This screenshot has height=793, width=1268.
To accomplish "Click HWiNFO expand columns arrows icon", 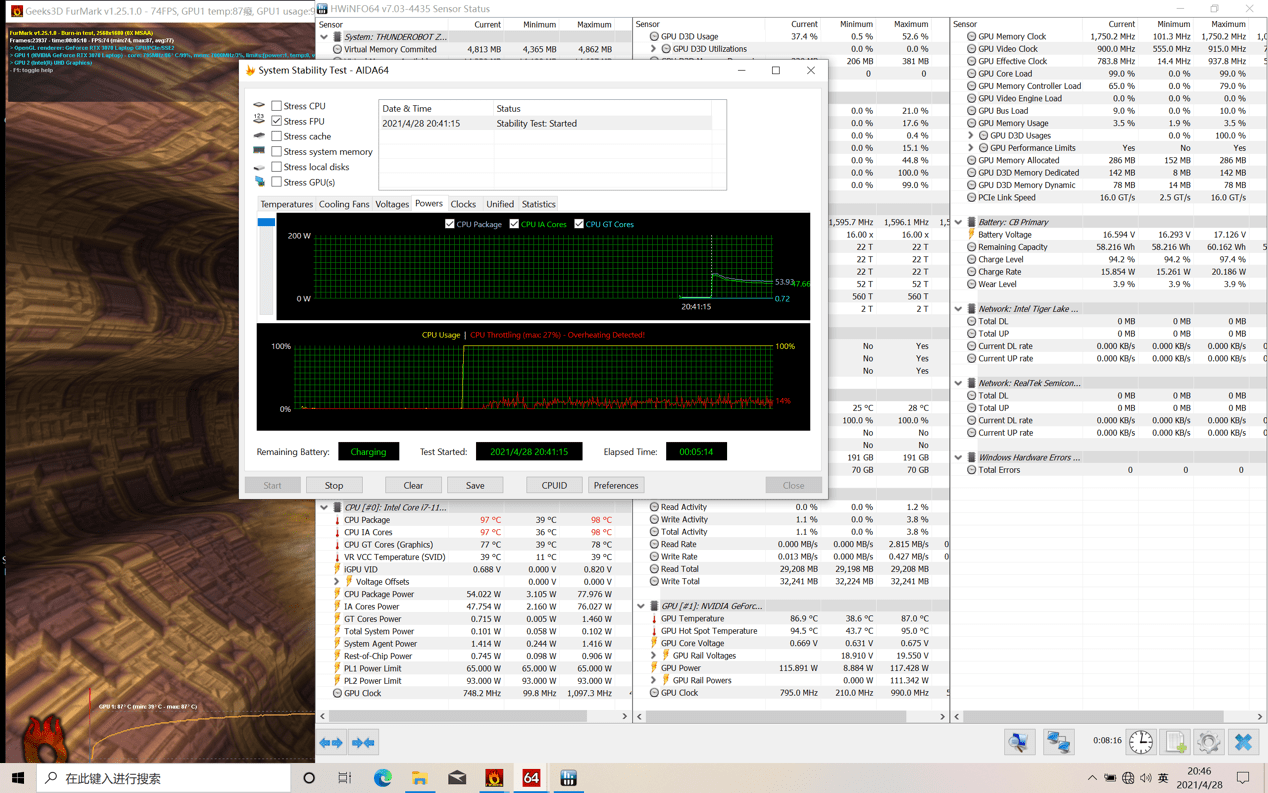I will [331, 743].
